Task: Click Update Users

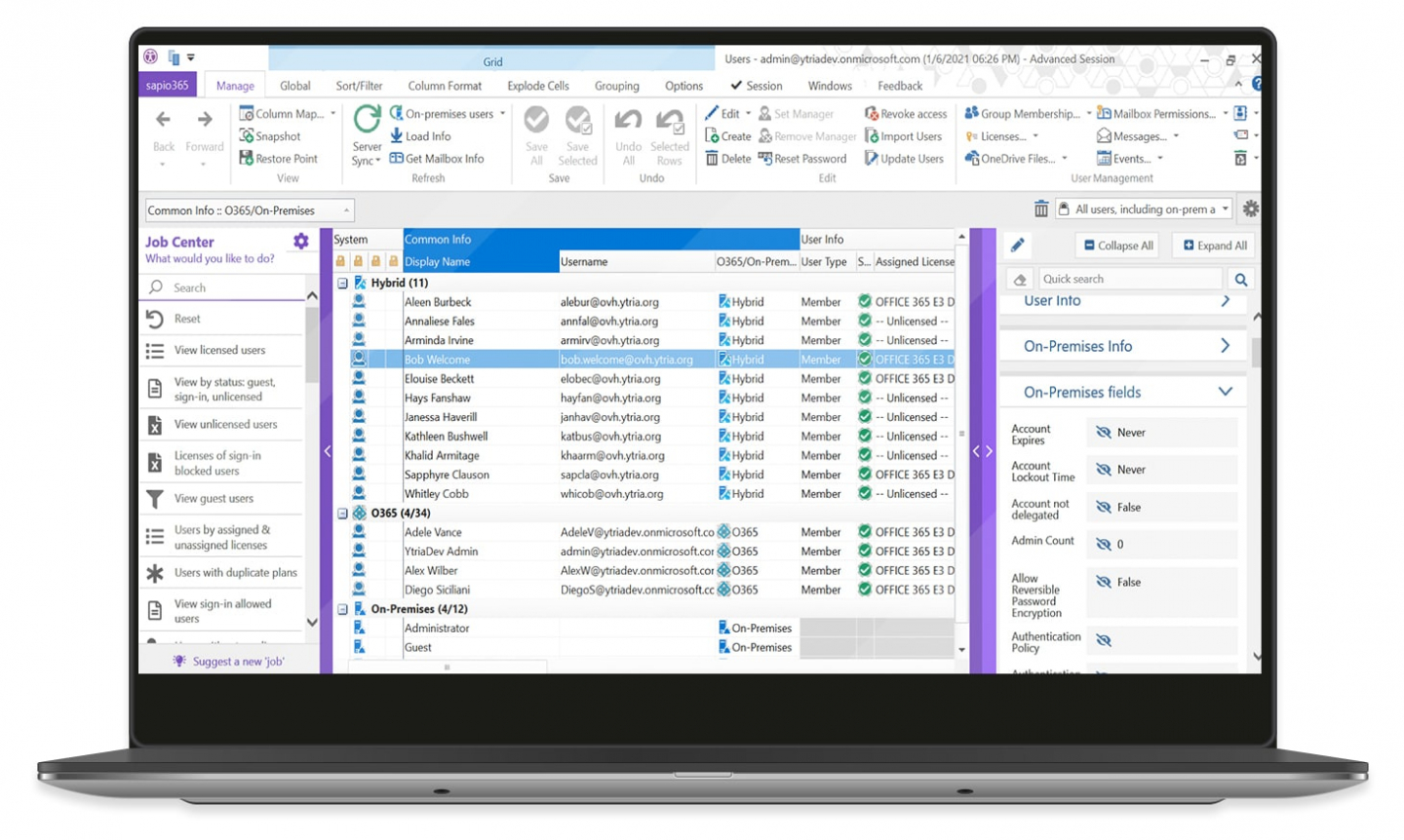Action: tap(904, 159)
